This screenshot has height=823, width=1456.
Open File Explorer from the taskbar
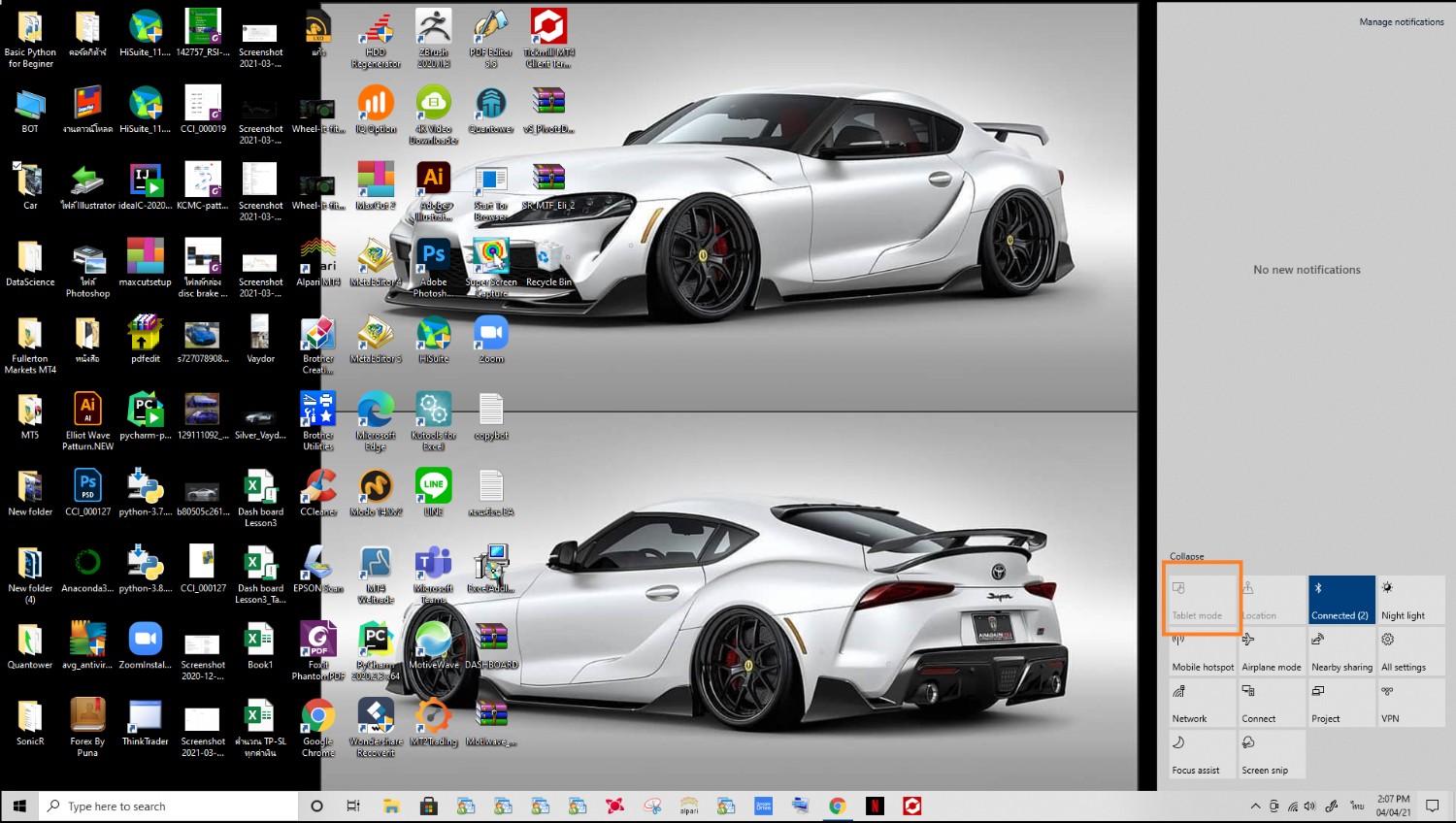point(391,806)
